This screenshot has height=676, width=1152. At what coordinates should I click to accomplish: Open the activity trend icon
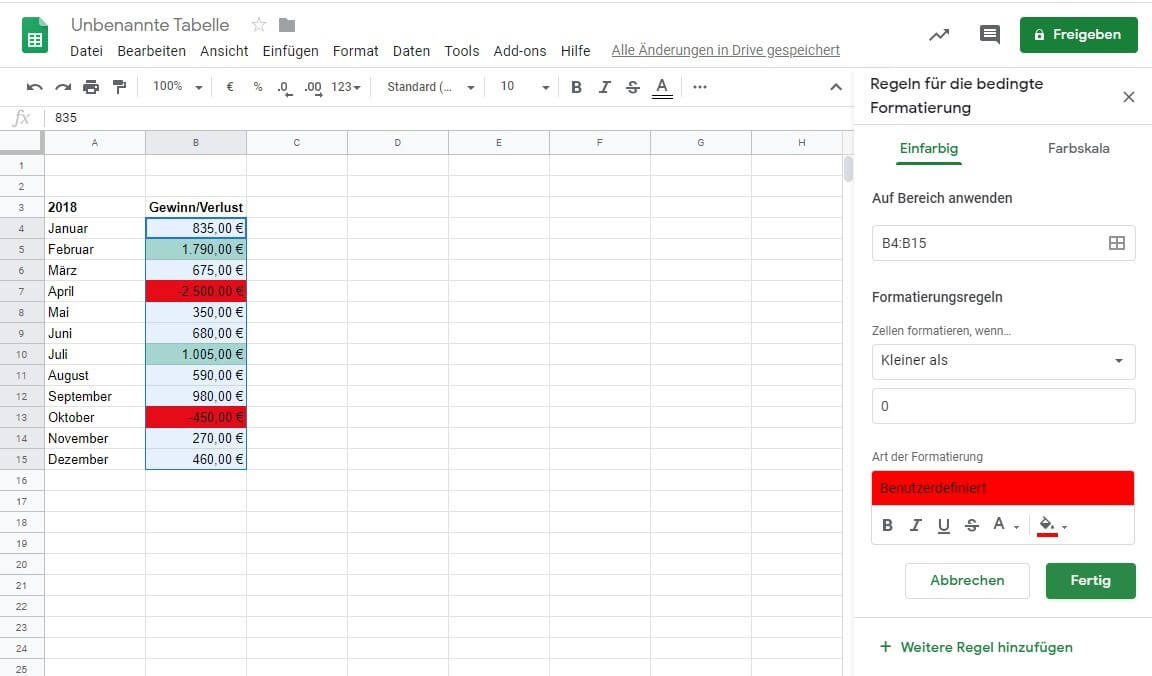click(x=939, y=35)
